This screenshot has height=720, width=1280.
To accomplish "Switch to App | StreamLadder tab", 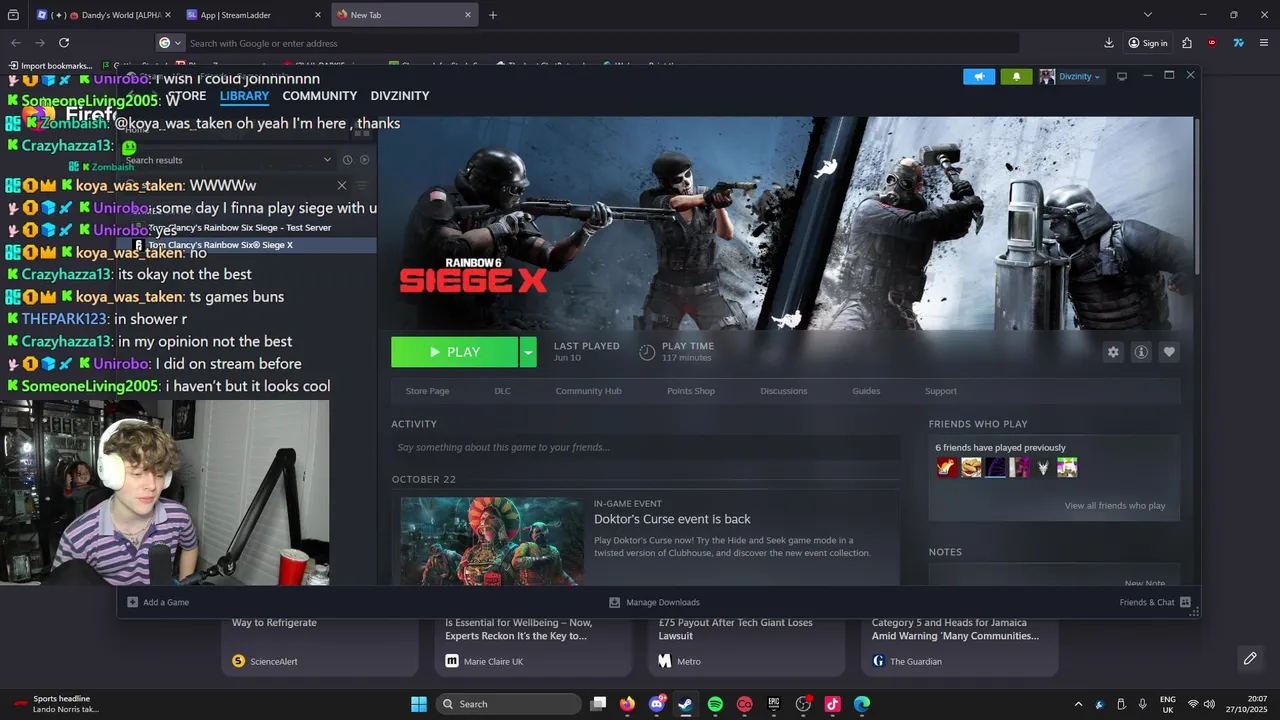I will (x=254, y=15).
